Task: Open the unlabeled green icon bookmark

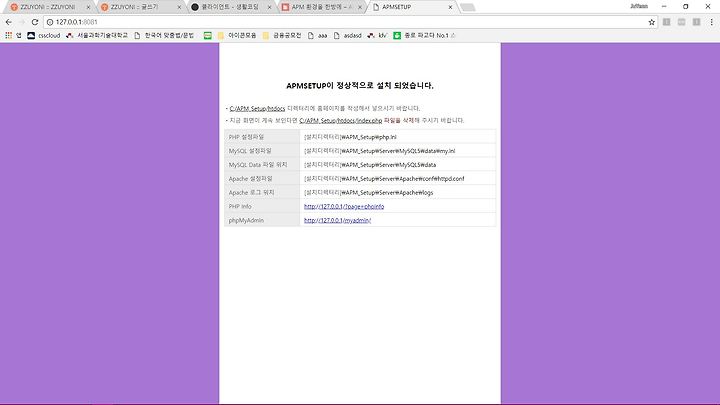Action: tap(208, 35)
